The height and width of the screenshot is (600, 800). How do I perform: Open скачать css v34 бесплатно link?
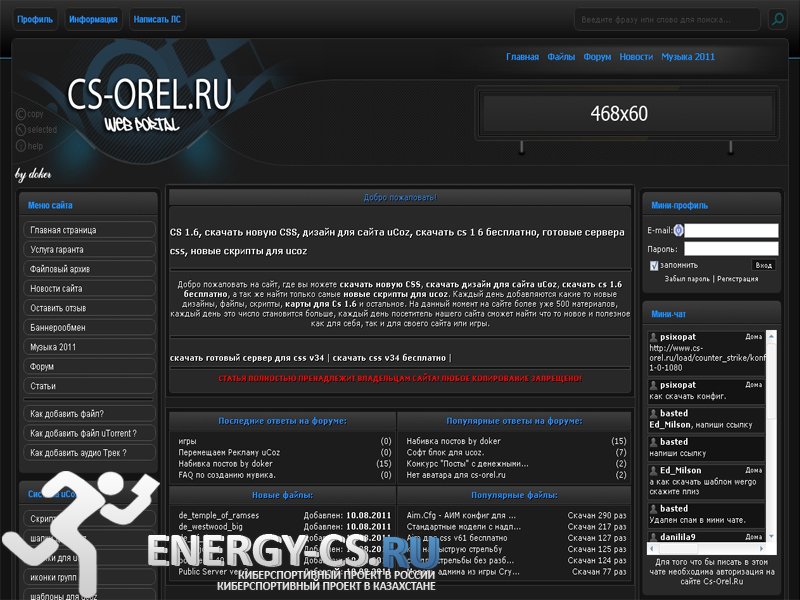[x=389, y=358]
